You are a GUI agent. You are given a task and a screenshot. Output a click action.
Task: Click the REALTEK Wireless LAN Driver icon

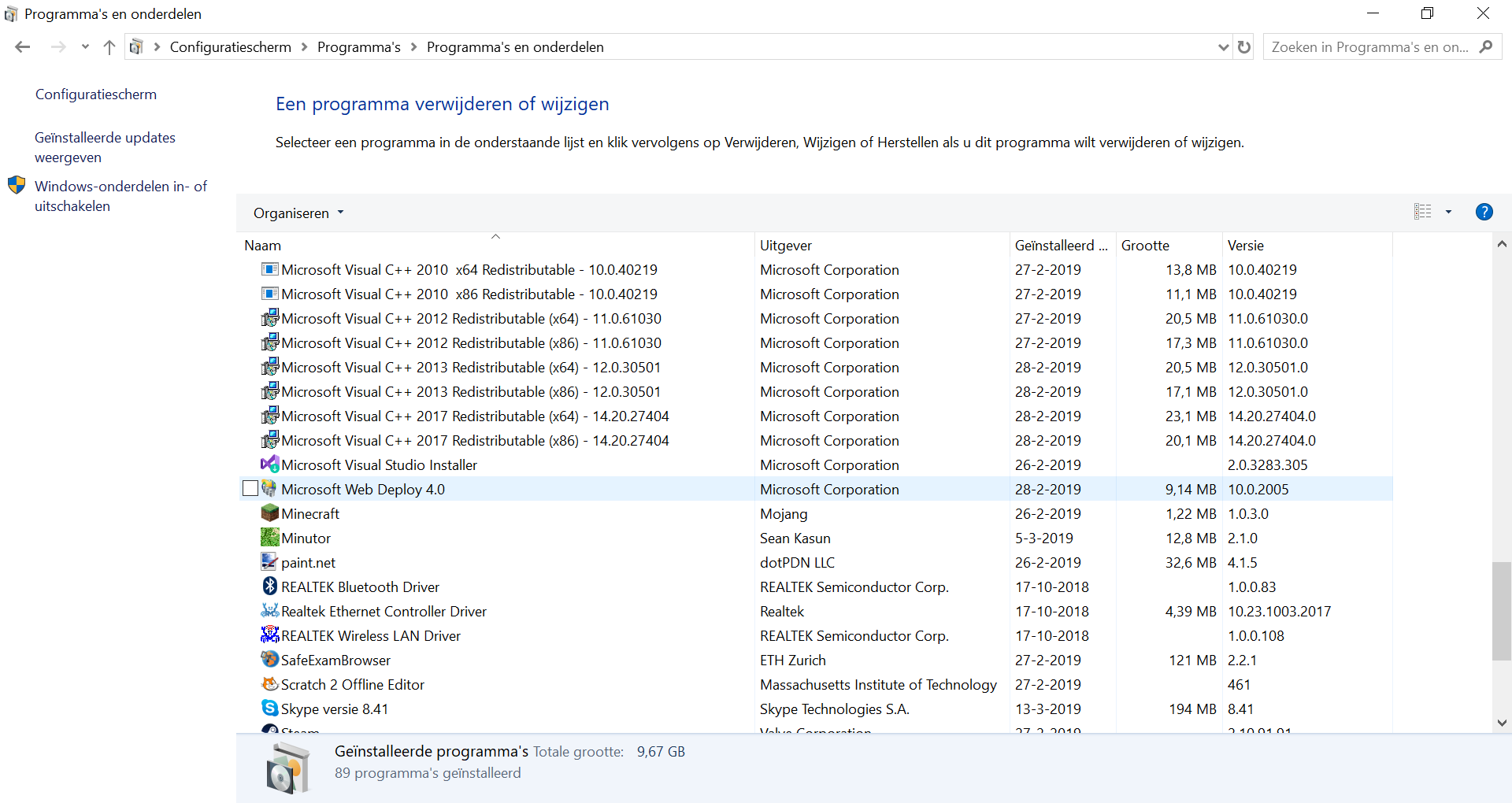(x=269, y=635)
